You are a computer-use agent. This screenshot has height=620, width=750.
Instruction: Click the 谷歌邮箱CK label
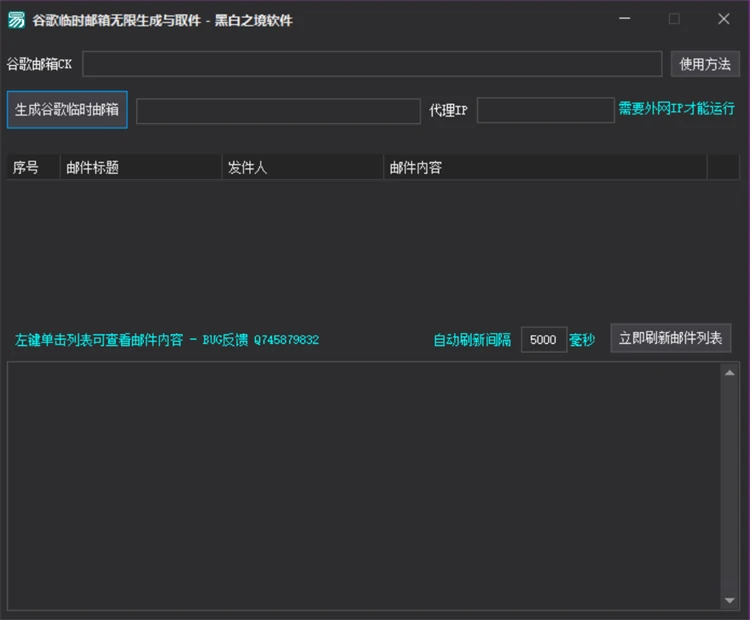click(x=39, y=64)
